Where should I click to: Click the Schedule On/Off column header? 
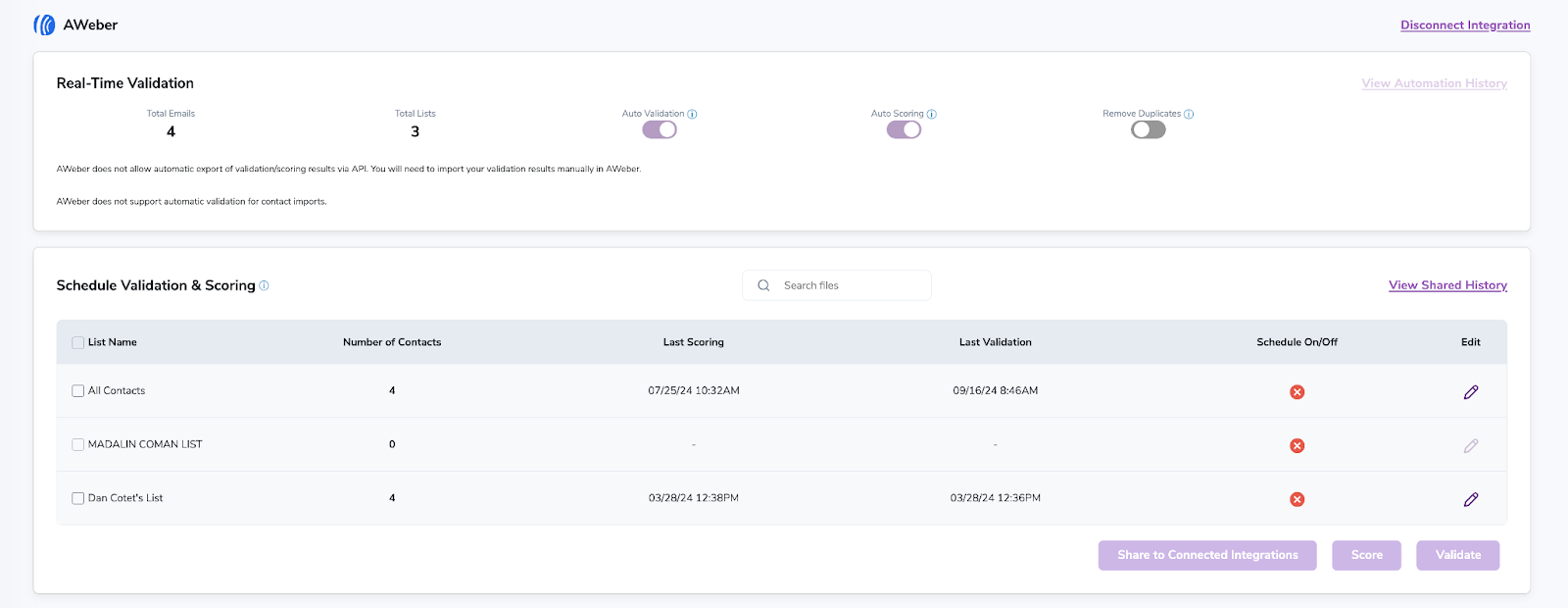click(x=1297, y=342)
